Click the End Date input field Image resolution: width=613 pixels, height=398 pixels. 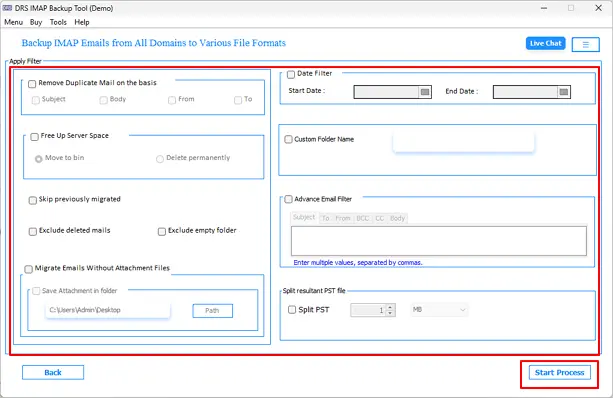[x=525, y=92]
